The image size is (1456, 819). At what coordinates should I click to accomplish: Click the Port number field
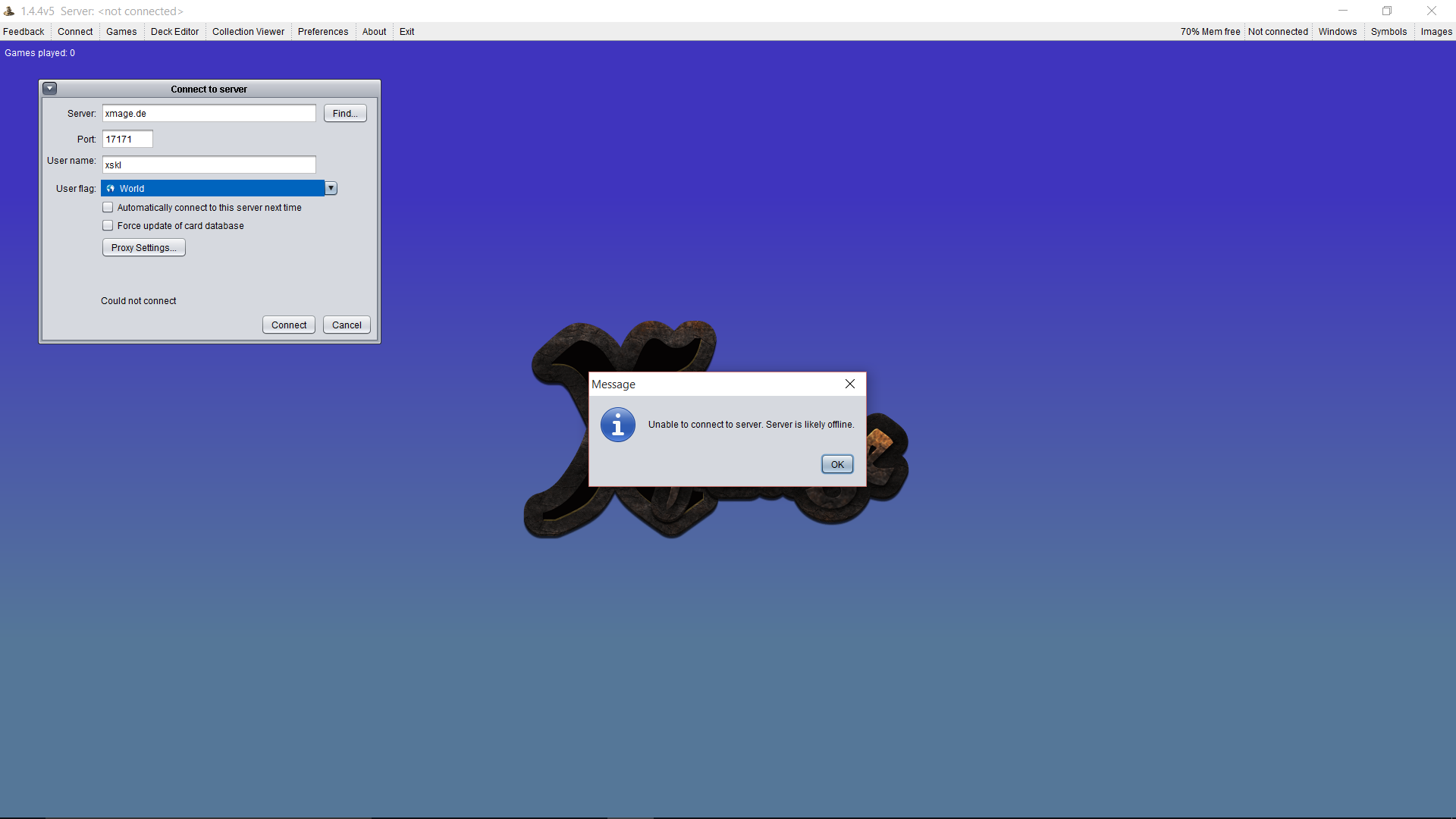pos(127,140)
